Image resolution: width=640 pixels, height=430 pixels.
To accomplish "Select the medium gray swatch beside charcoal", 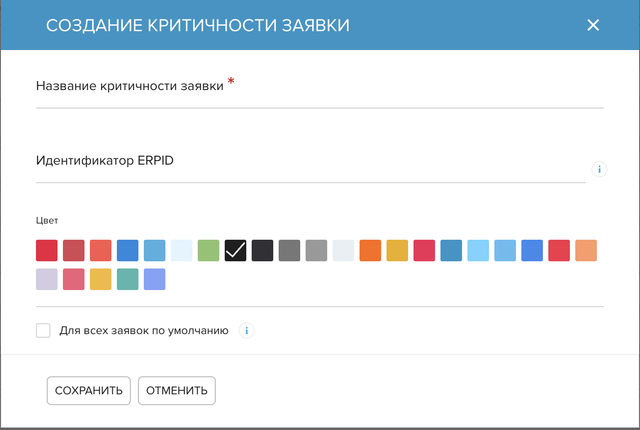I will tap(289, 250).
